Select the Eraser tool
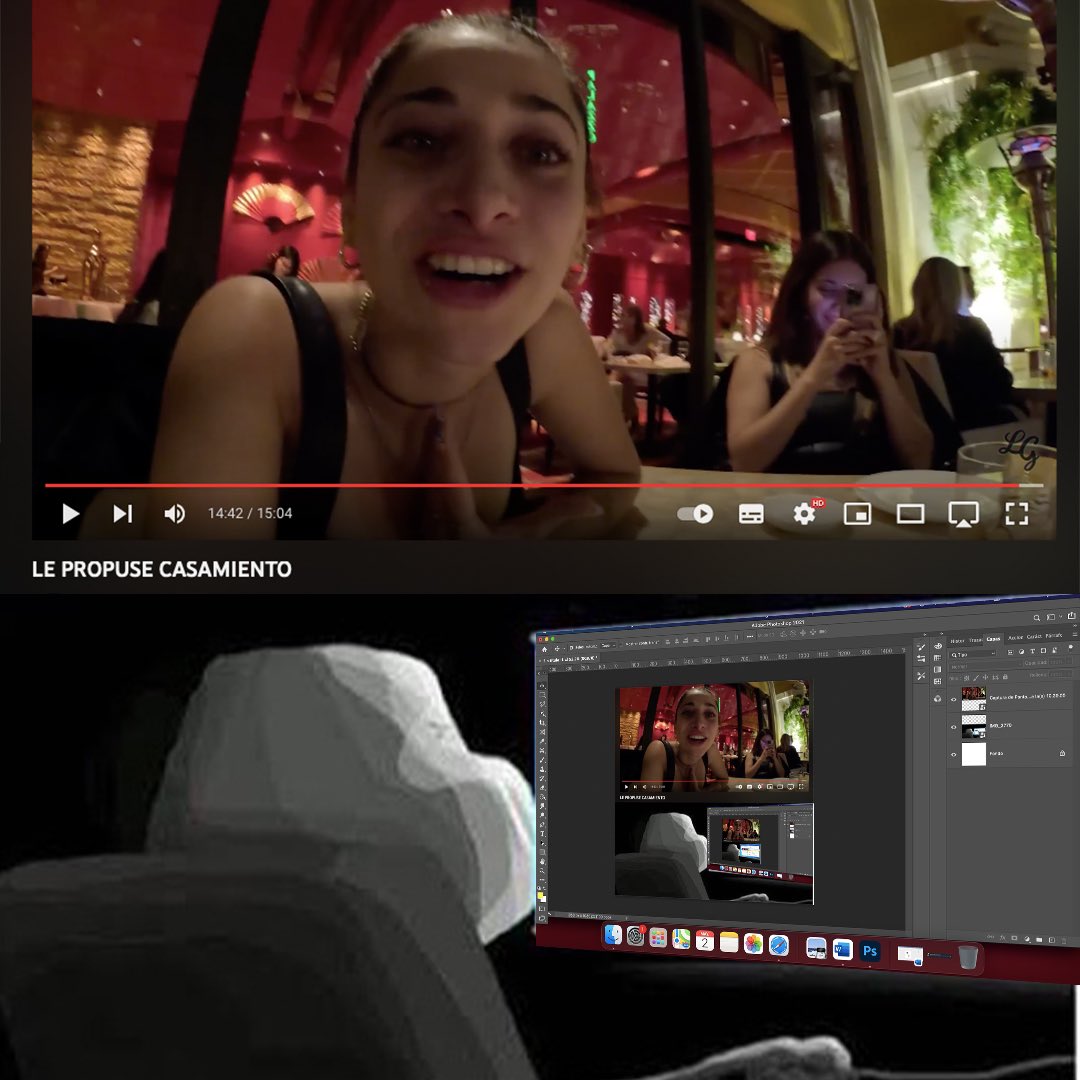1080x1080 pixels. click(x=542, y=788)
